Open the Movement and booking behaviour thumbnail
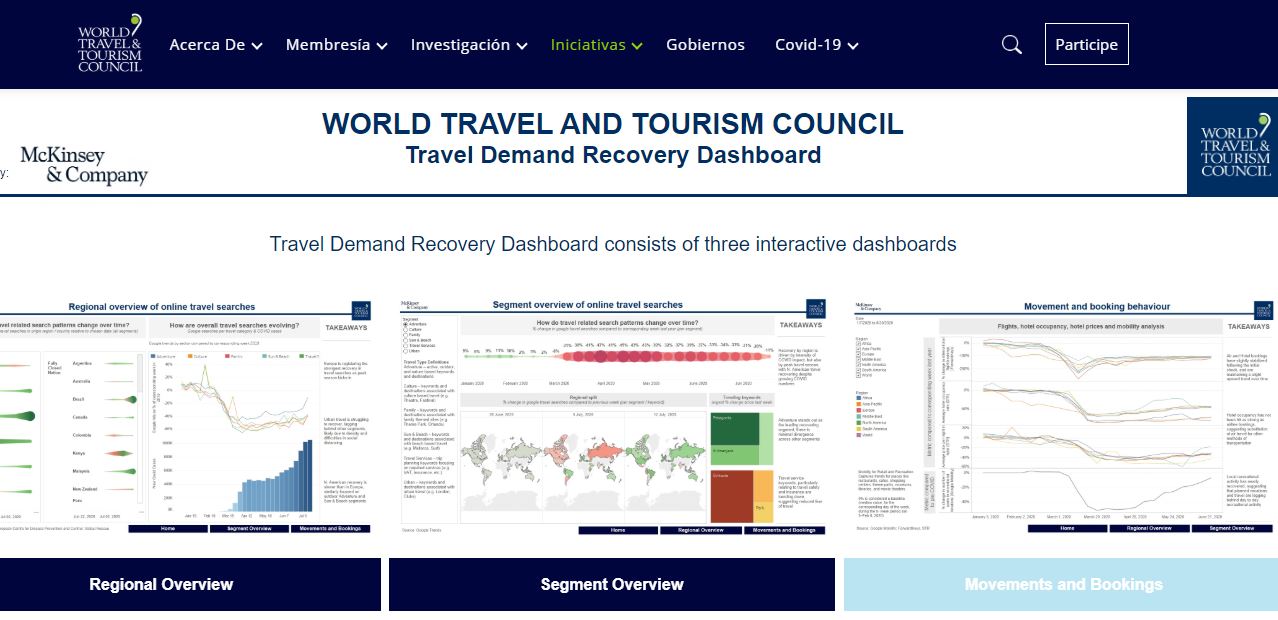This screenshot has width=1278, height=620. (1065, 418)
